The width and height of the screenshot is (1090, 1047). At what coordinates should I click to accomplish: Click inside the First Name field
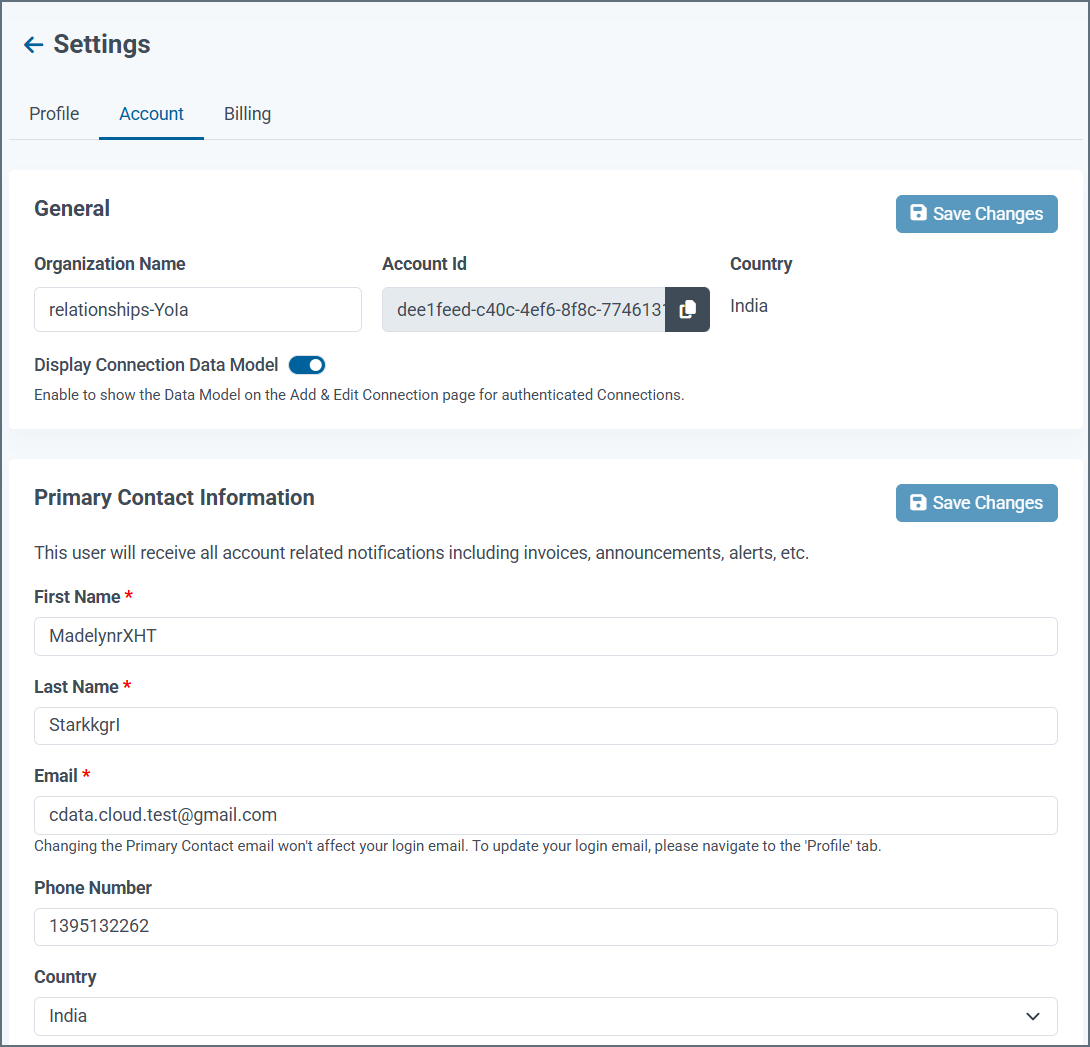pyautogui.click(x=545, y=636)
